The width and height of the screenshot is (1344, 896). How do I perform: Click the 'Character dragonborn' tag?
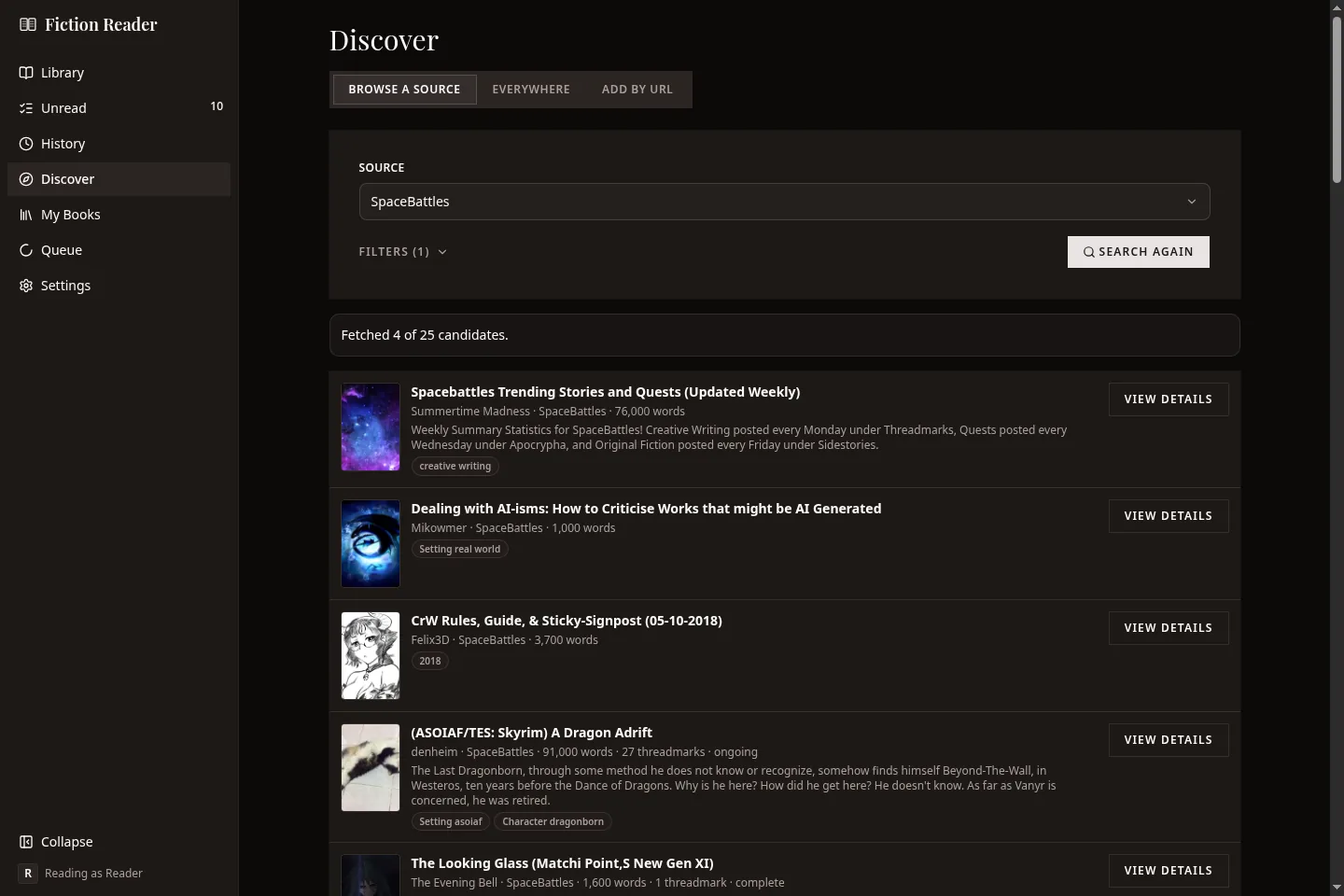(553, 822)
